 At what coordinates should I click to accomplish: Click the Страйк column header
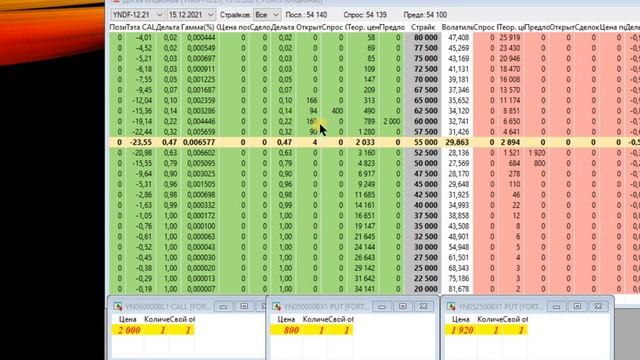(423, 27)
